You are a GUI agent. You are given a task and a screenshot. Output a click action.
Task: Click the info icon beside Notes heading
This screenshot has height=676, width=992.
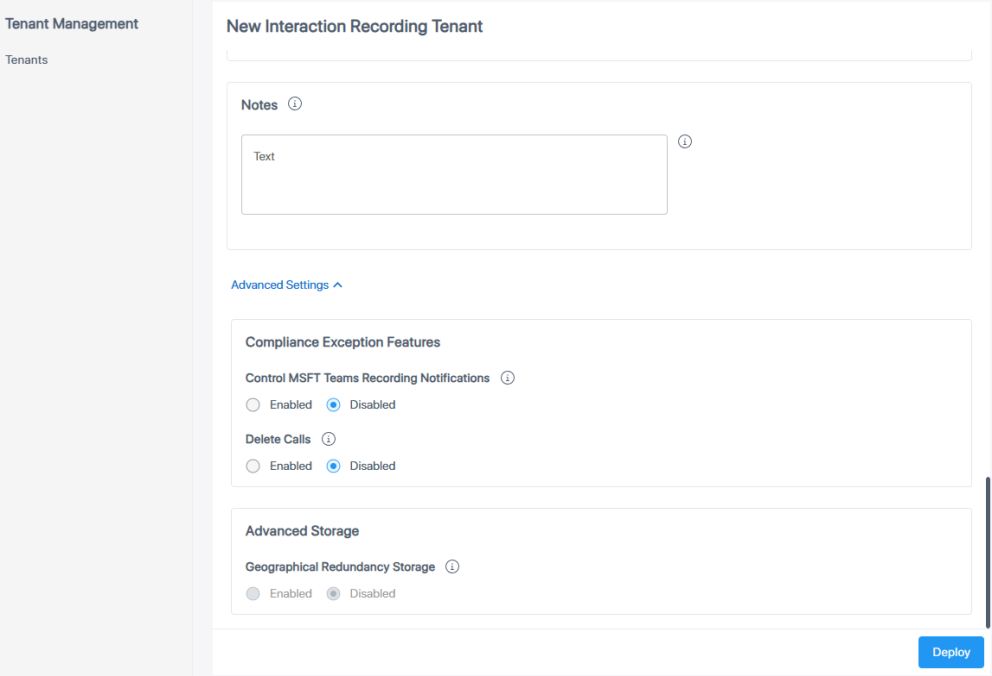click(295, 104)
